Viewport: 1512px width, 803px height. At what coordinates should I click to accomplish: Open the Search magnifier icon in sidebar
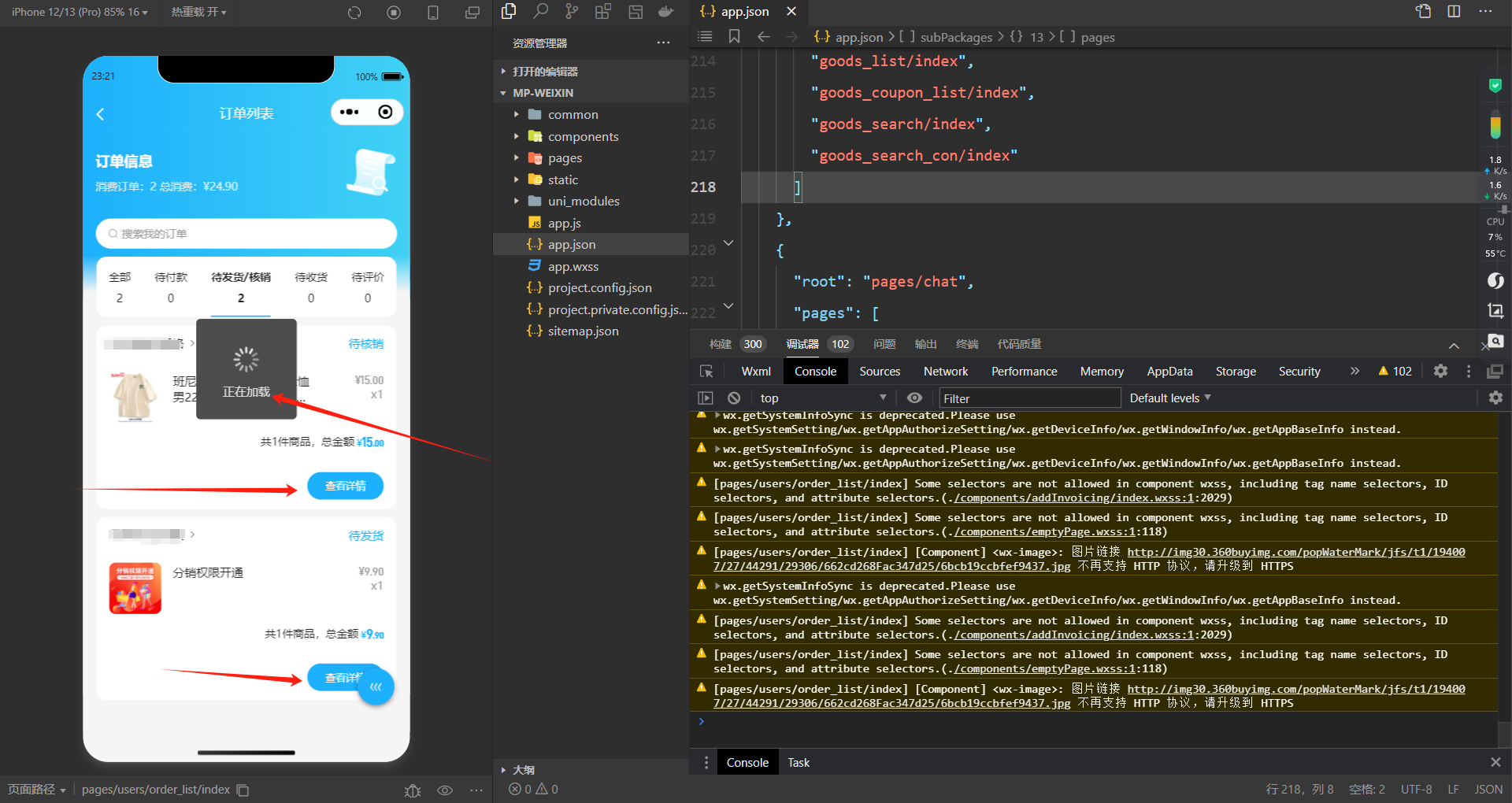pyautogui.click(x=540, y=11)
